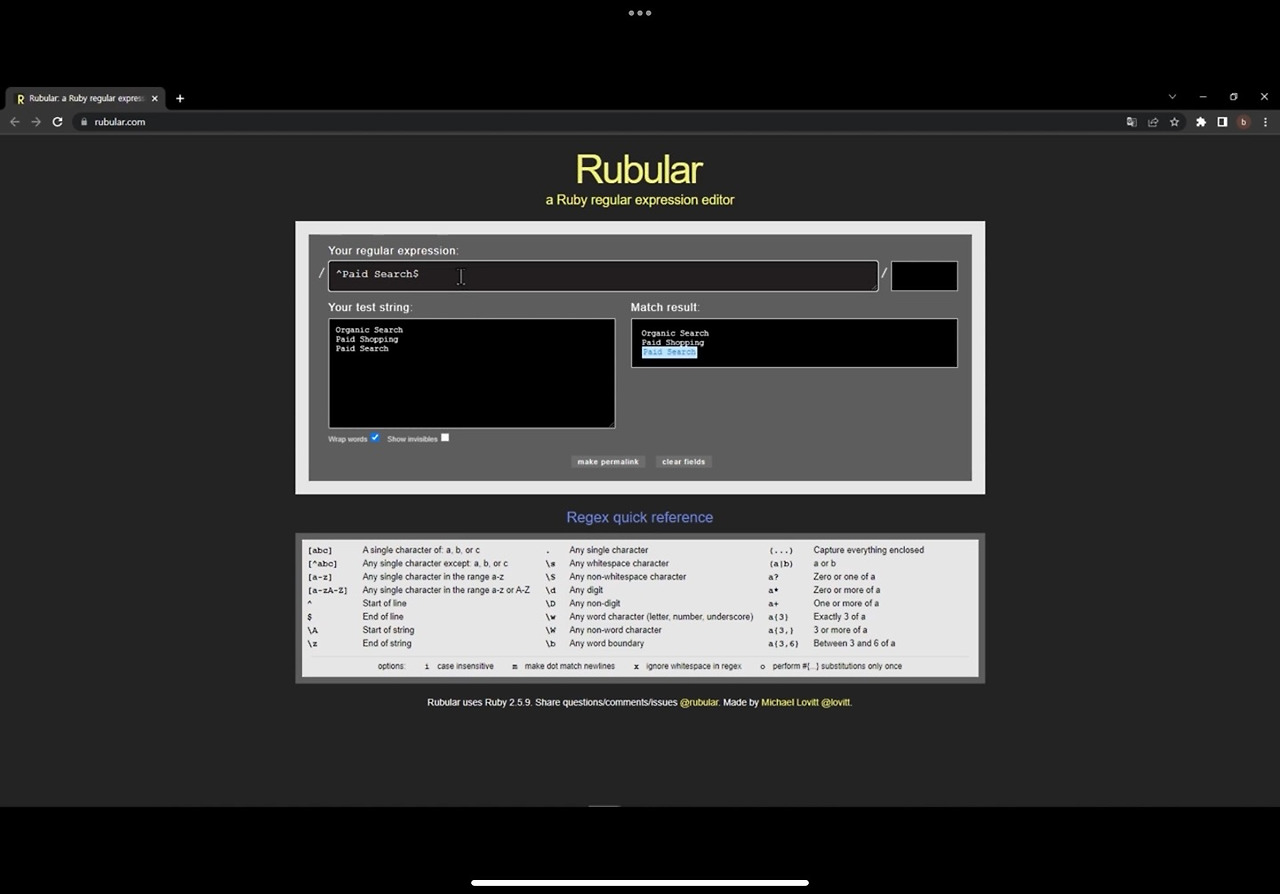Click the regular expression input field

pyautogui.click(x=603, y=276)
